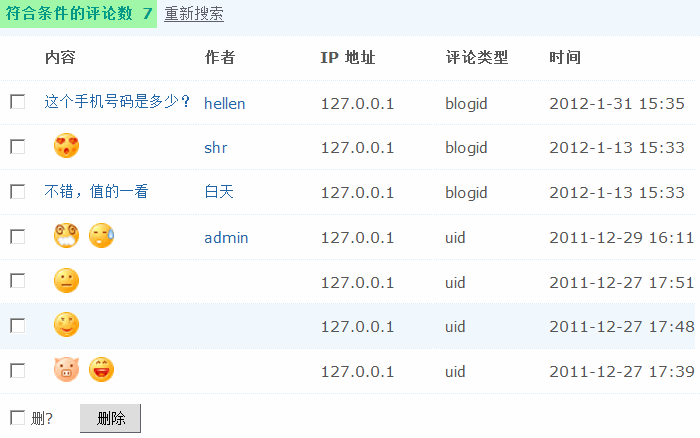Screen dimensions: 700x438
Task: Select checkbox of comment dated 2011-12-27 17:51
Action: (x=17, y=281)
